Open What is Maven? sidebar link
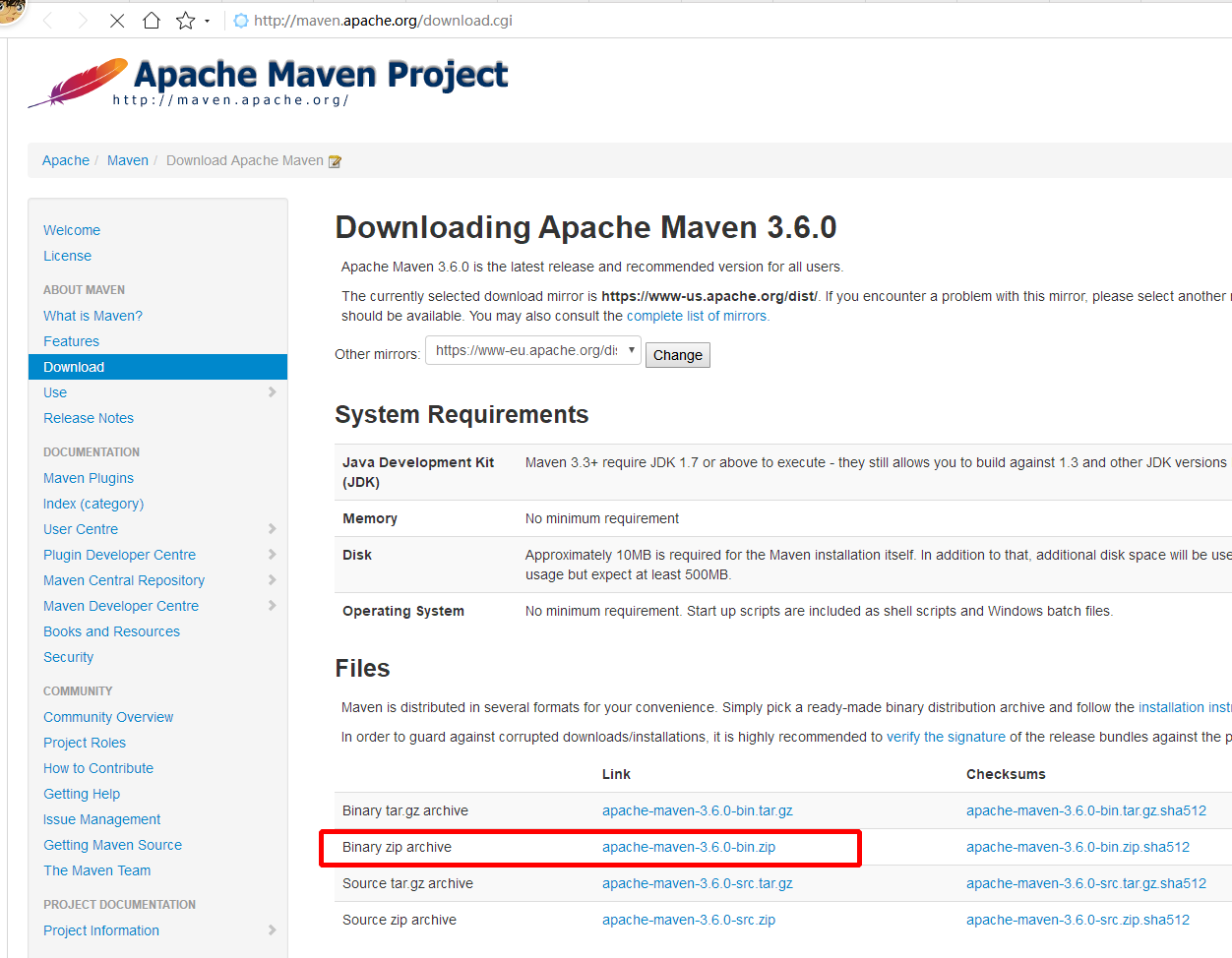This screenshot has width=1232, height=958. click(92, 316)
